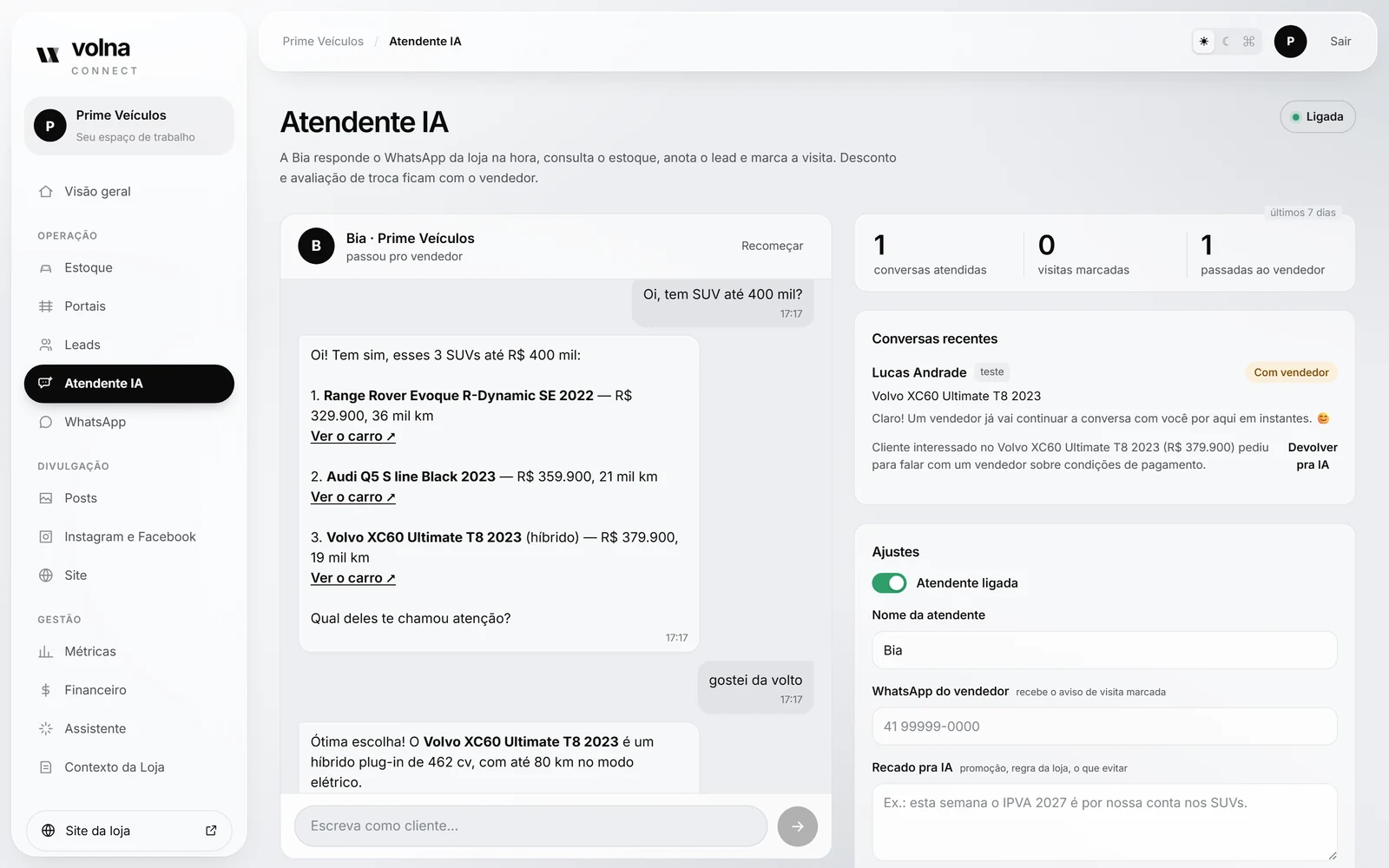Click the Escreva como cliente message field
The height and width of the screenshot is (868, 1389).
[530, 826]
